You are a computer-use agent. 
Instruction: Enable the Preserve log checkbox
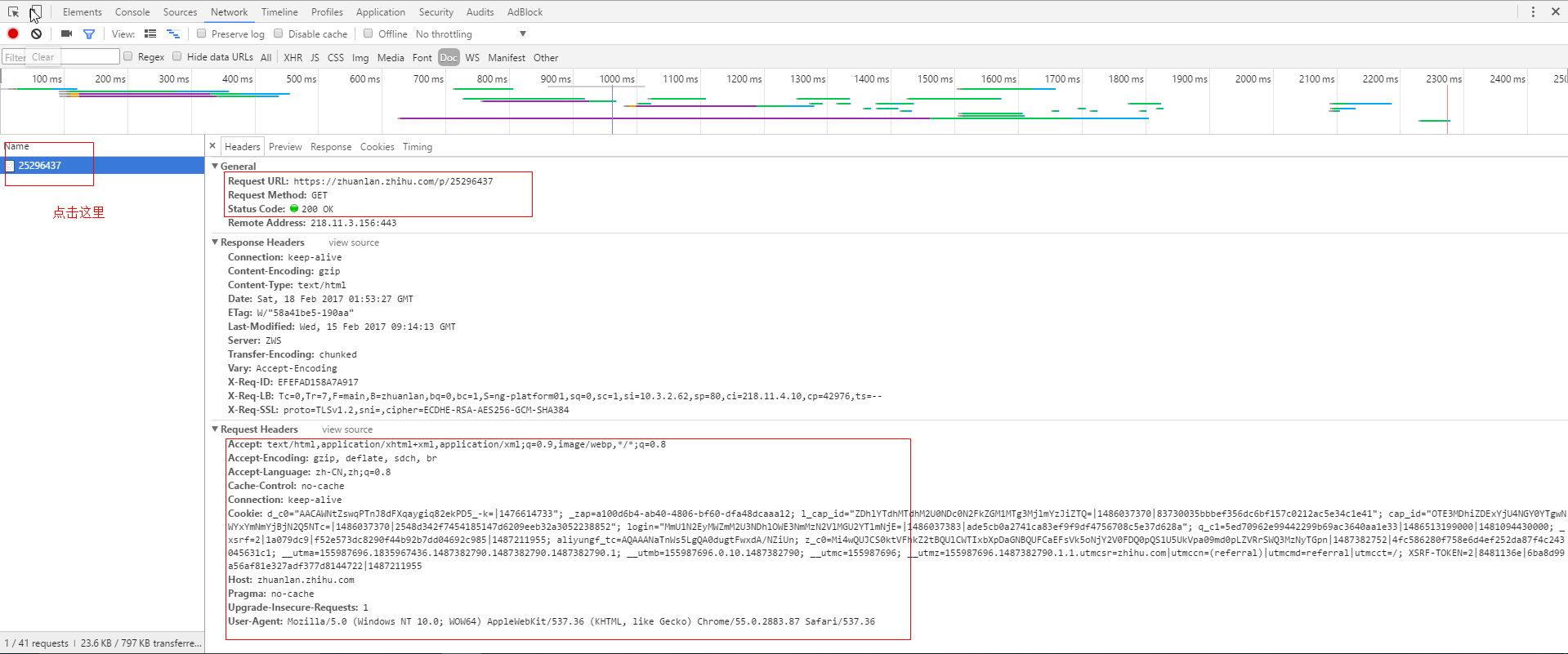pos(202,33)
